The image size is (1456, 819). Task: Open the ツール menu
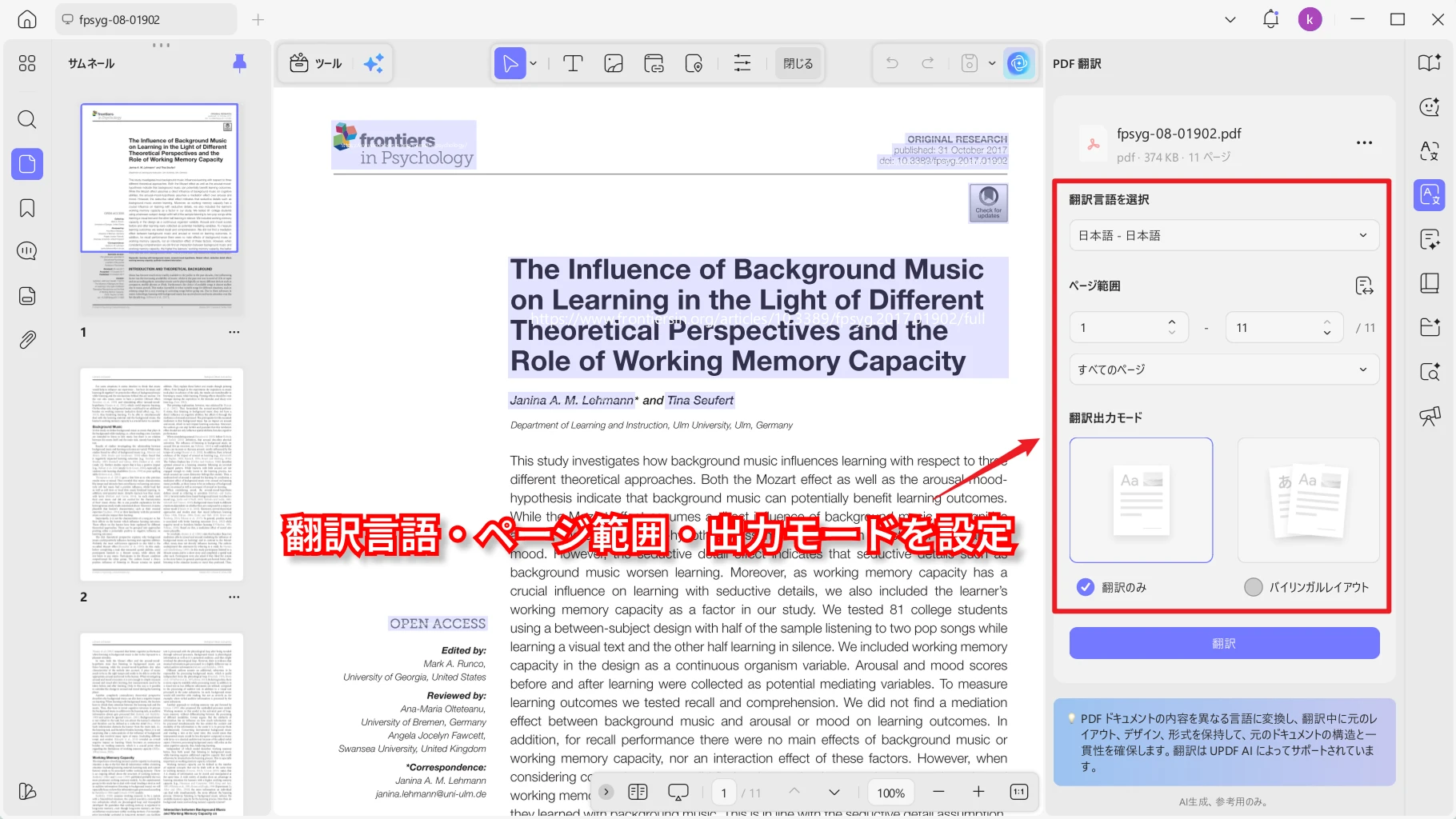(x=316, y=63)
